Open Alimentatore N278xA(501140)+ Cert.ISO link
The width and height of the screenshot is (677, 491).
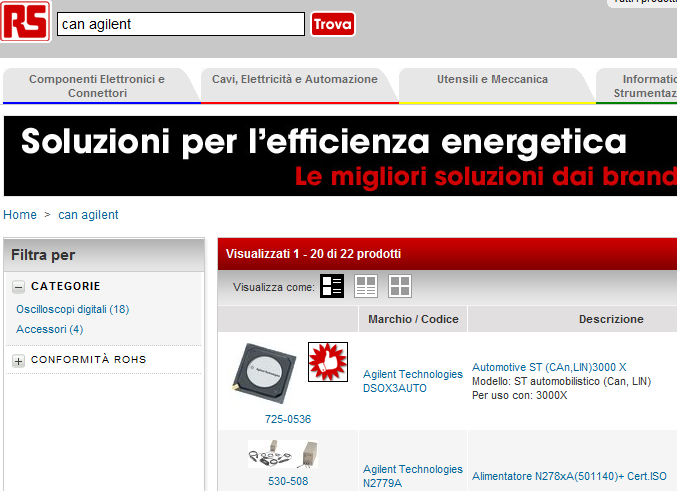point(569,476)
